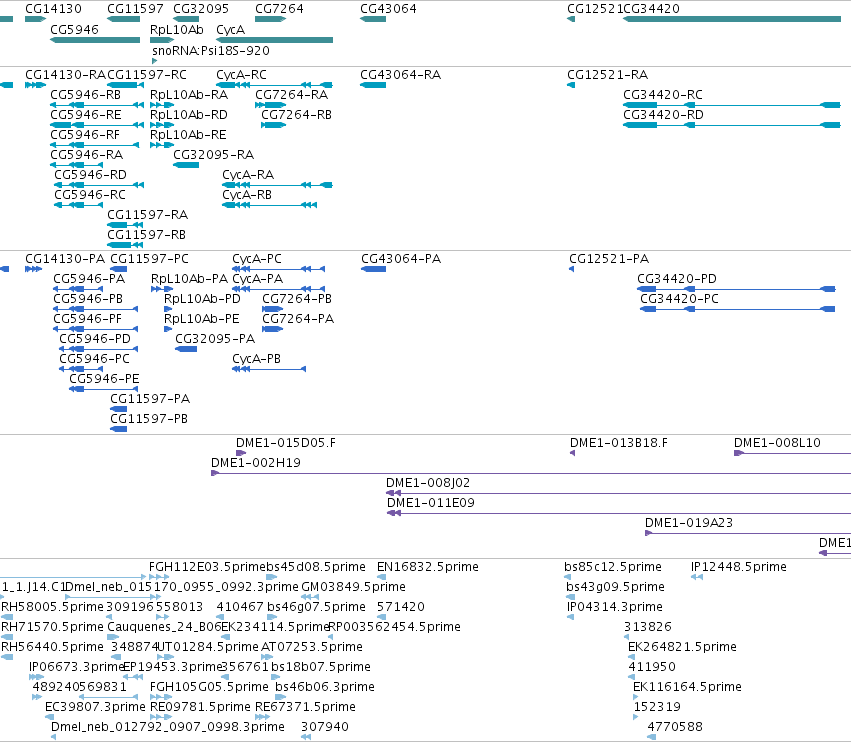Screen dimensions: 851x742
Task: Click EST label bs85c12.5prime
Action: point(613,567)
